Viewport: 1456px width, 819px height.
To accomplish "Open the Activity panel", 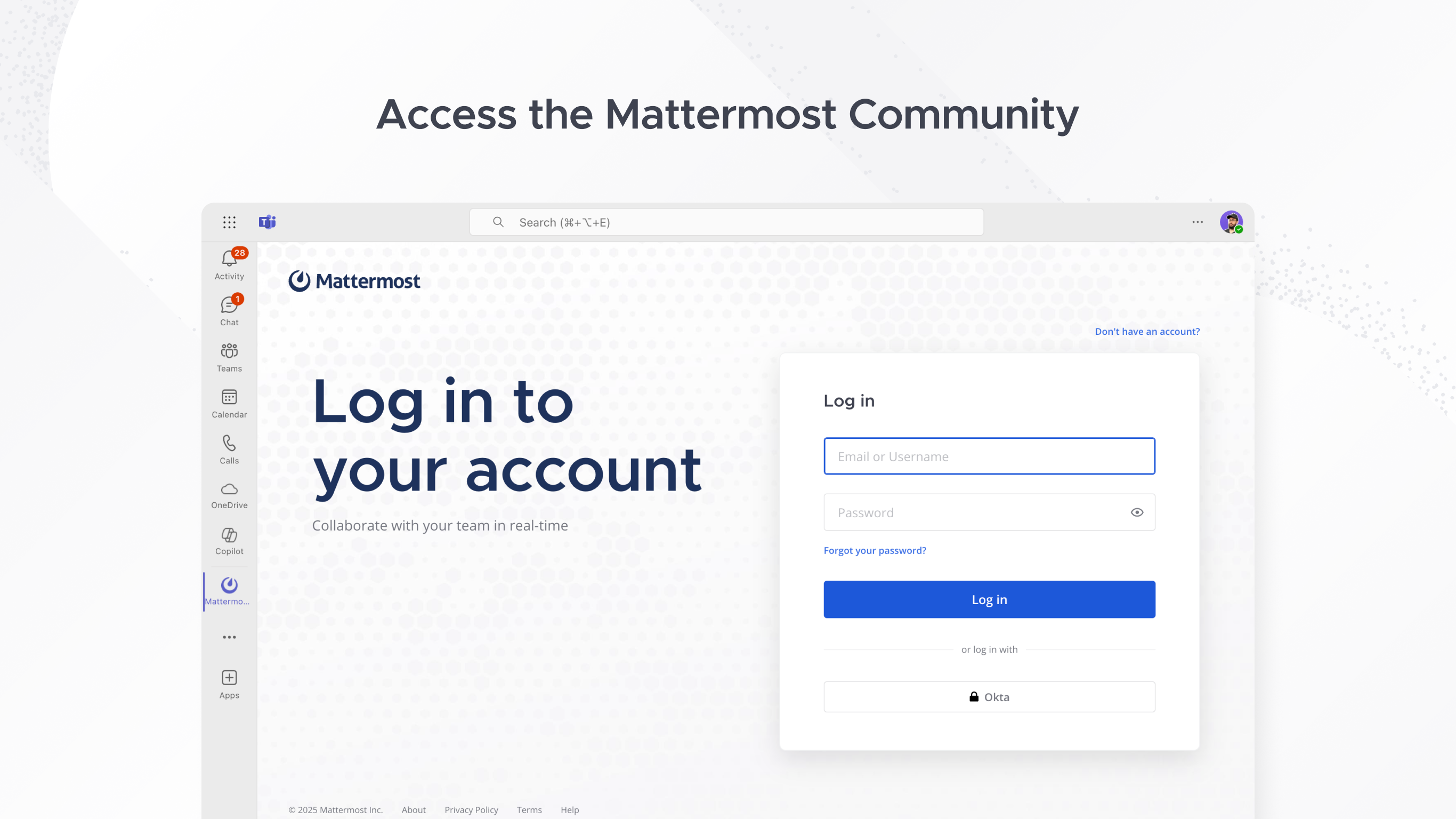I will [228, 263].
